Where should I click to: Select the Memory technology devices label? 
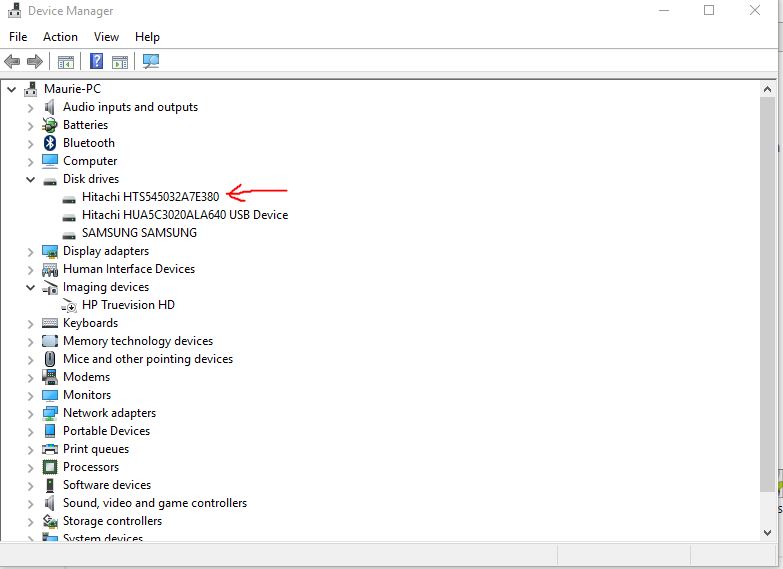tap(138, 341)
